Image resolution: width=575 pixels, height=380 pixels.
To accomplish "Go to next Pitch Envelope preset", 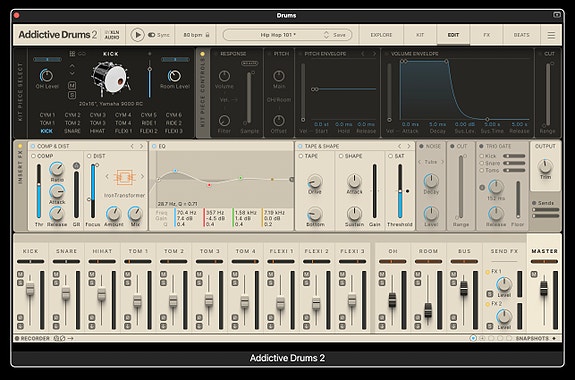I will tap(374, 54).
